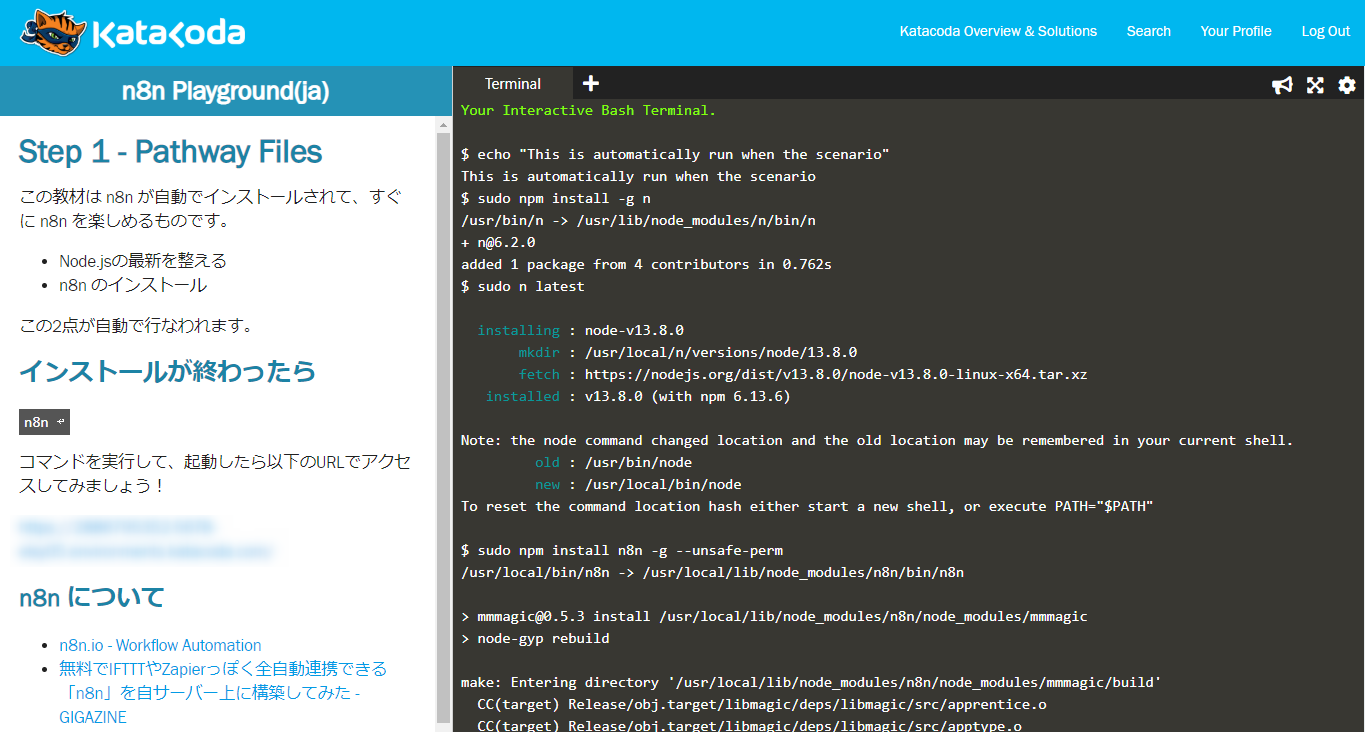Click the n8n Playground(ja) title bar

pos(225,91)
